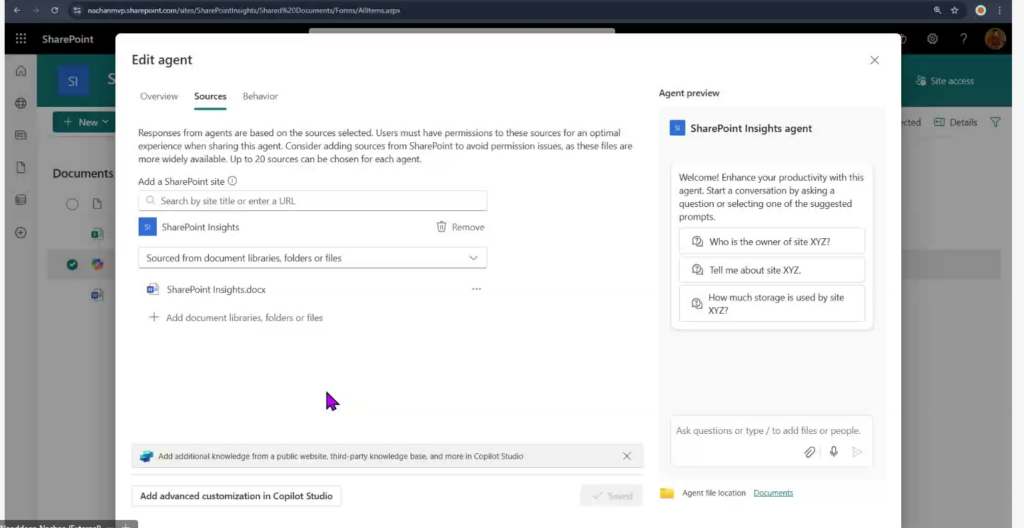This screenshot has width=1024, height=528.
Task: Deselect the checked item in Documents list
Action: coord(72,265)
